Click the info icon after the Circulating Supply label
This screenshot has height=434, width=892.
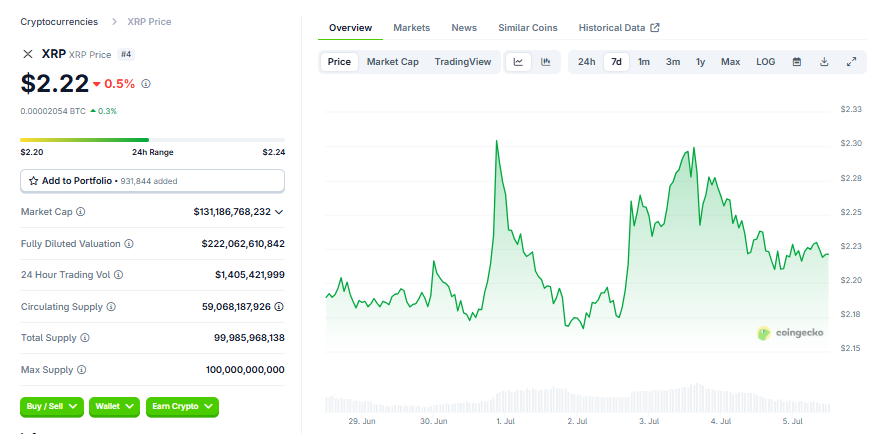coord(111,307)
